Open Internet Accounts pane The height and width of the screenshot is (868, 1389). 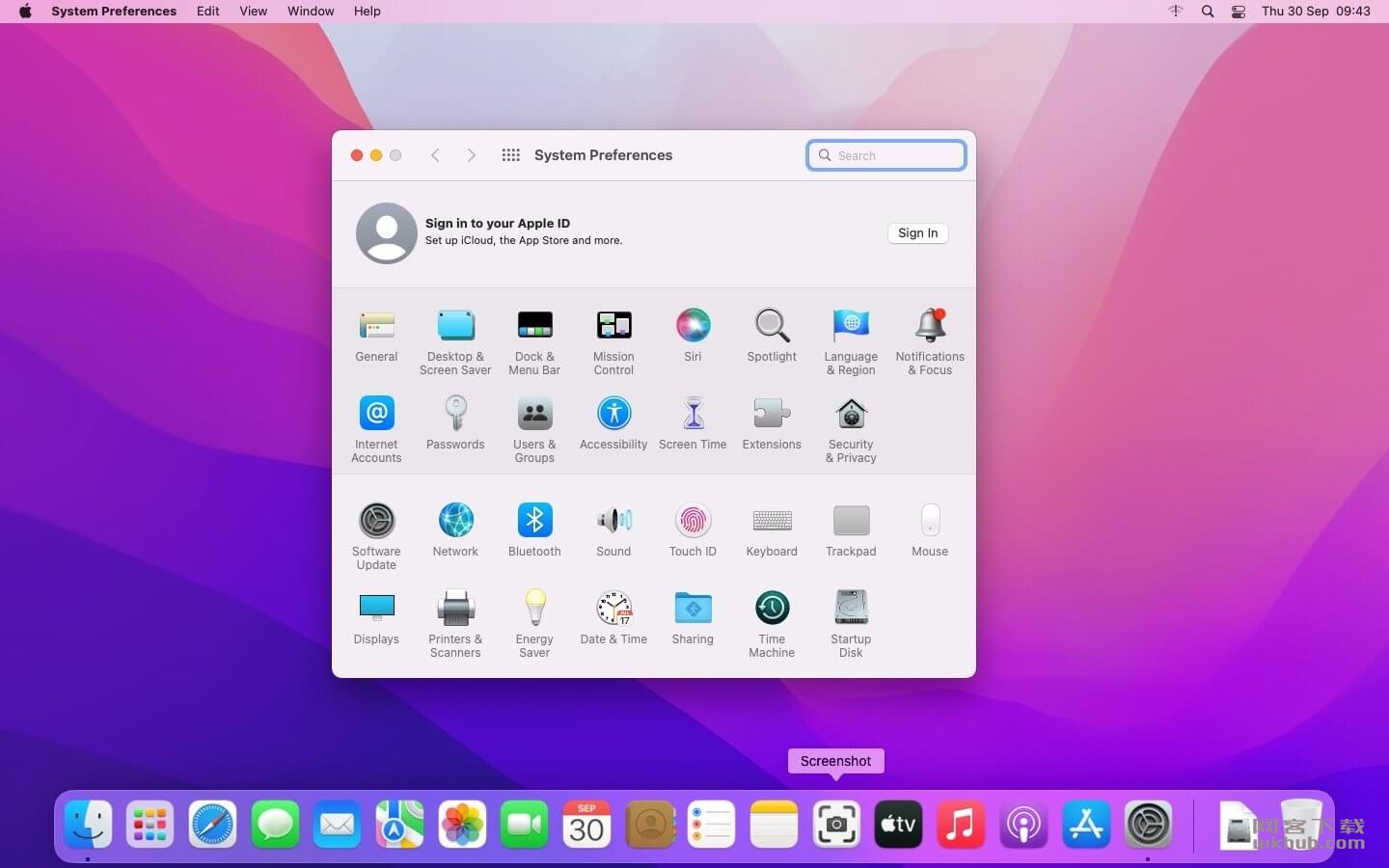(x=376, y=430)
